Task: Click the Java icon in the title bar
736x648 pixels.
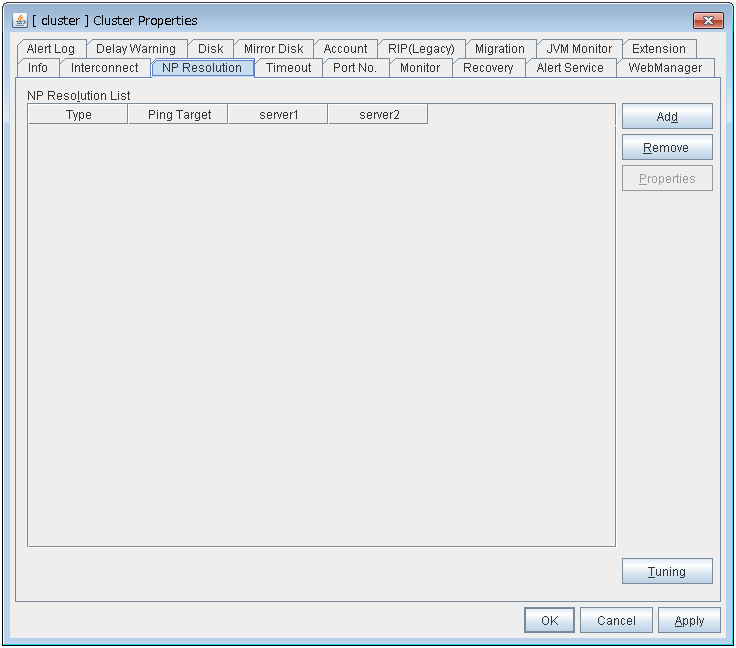Action: 20,20
